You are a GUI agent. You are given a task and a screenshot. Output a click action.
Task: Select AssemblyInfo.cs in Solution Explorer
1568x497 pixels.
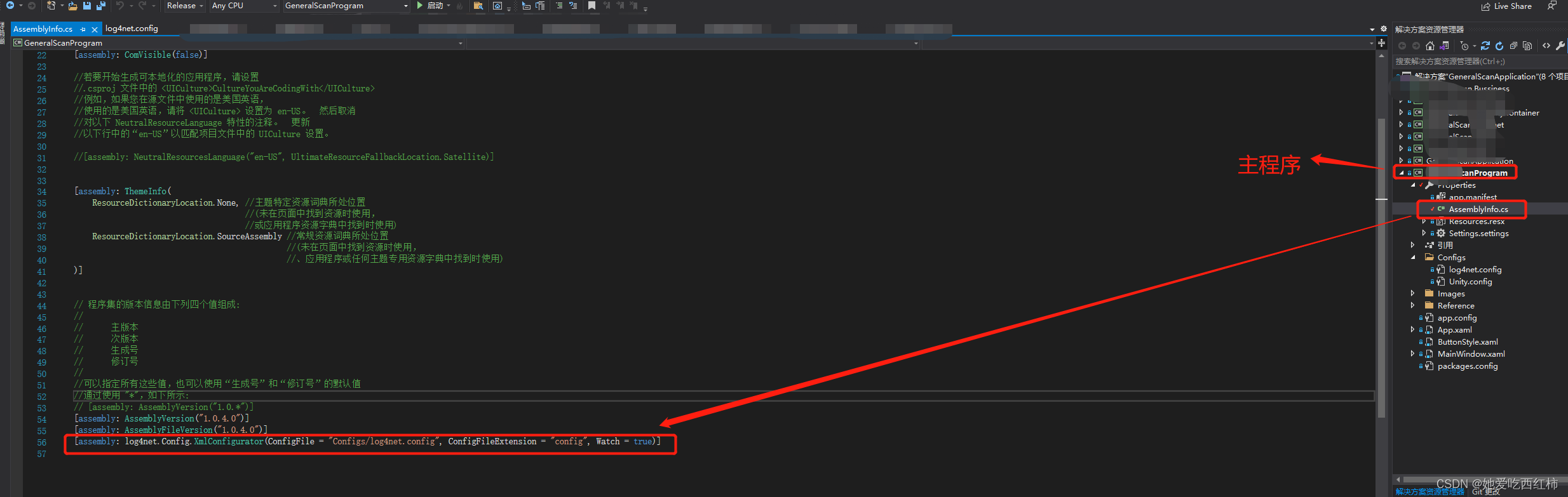(1478, 209)
